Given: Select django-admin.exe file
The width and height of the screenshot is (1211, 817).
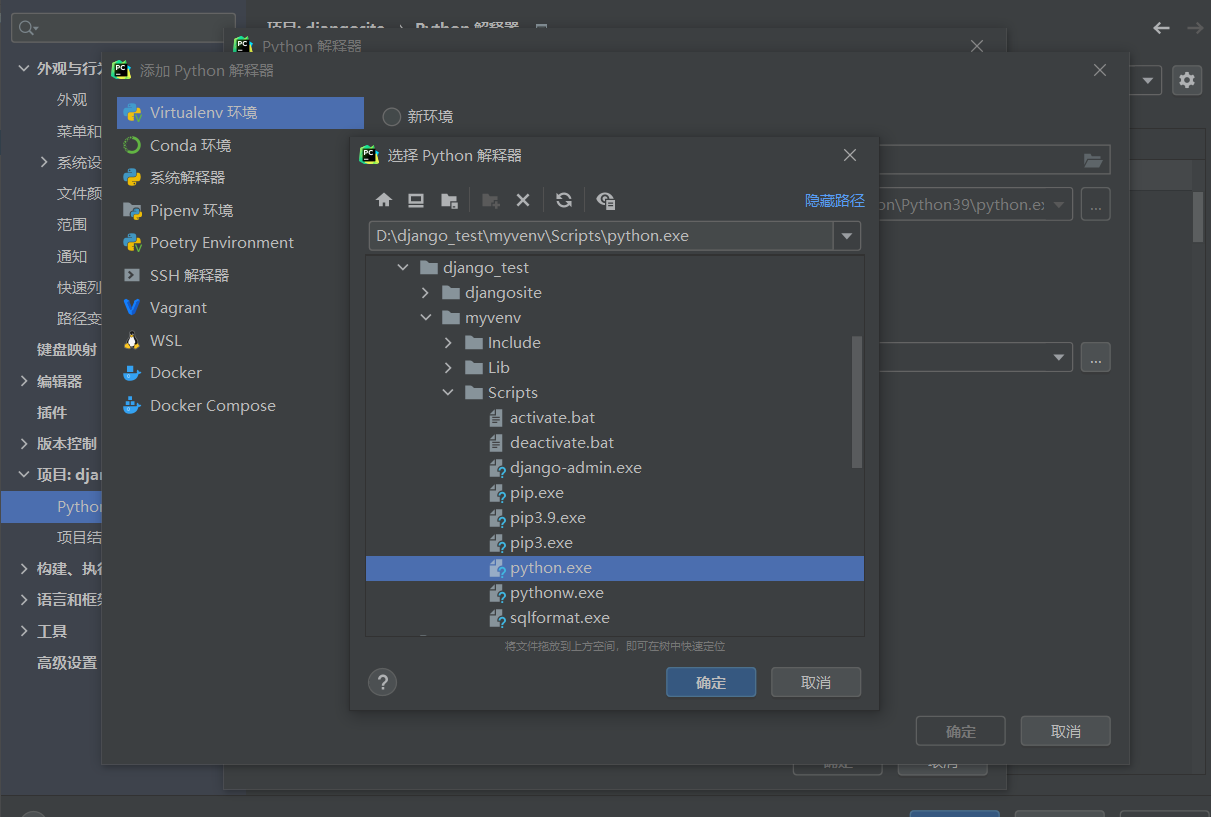Looking at the screenshot, I should coord(575,468).
